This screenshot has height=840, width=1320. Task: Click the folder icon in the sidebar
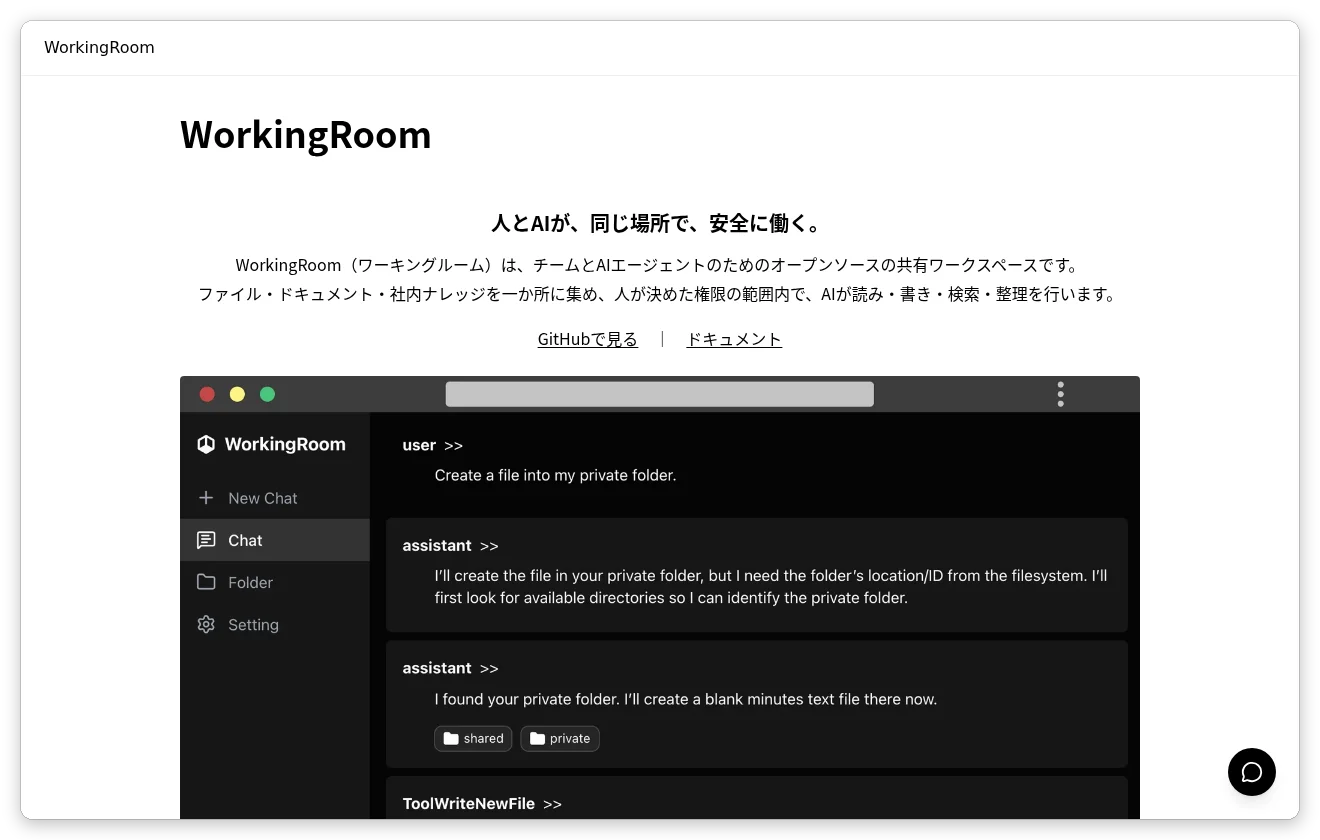click(x=206, y=582)
